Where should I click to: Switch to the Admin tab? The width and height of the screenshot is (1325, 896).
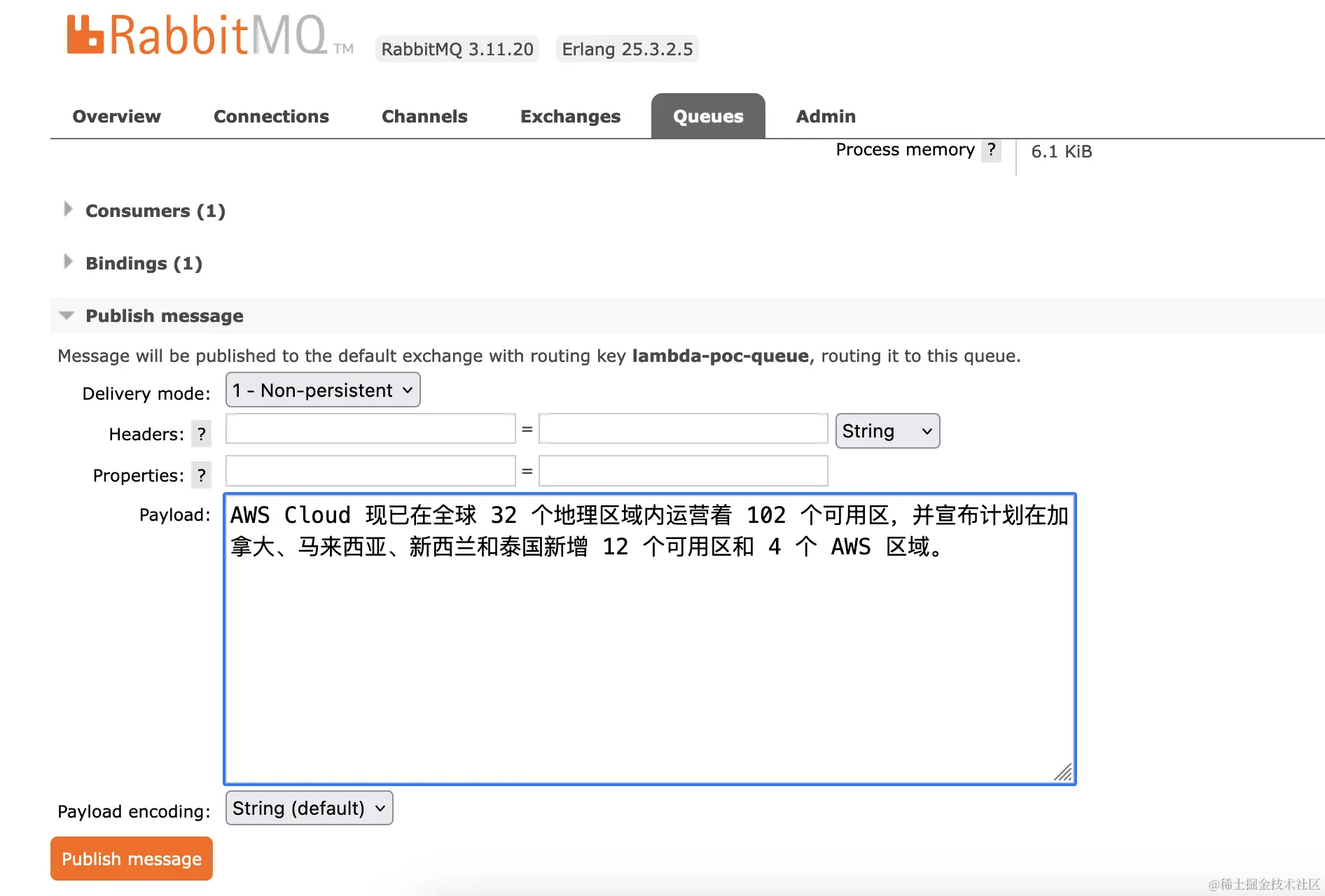point(825,116)
